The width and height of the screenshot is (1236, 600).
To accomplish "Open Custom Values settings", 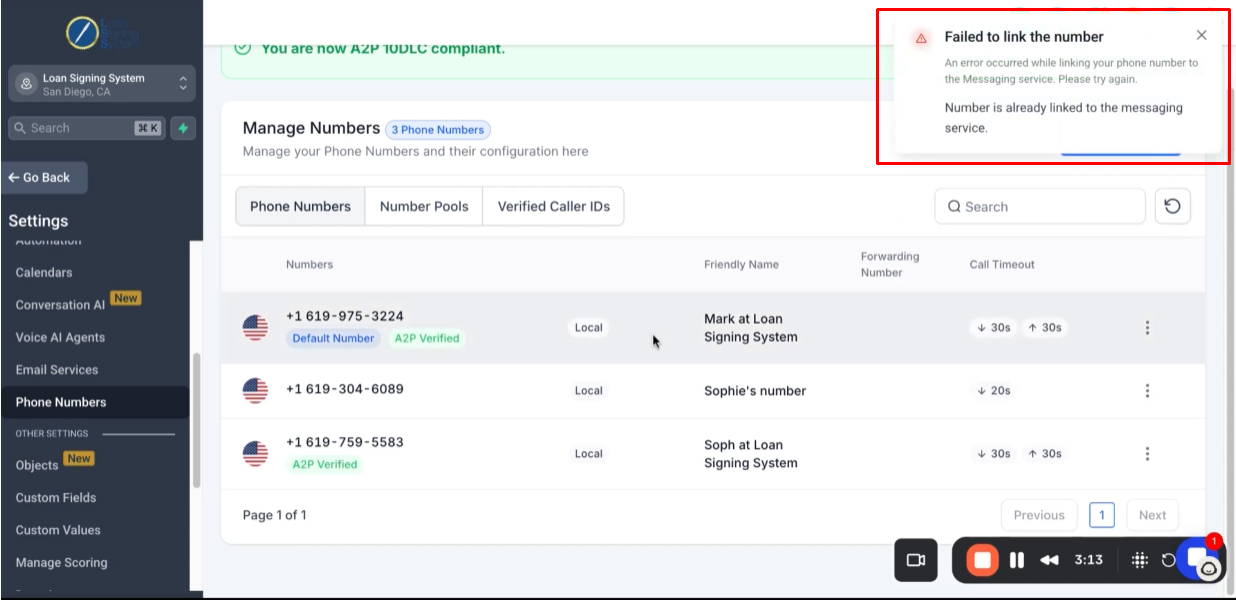I will 58,530.
